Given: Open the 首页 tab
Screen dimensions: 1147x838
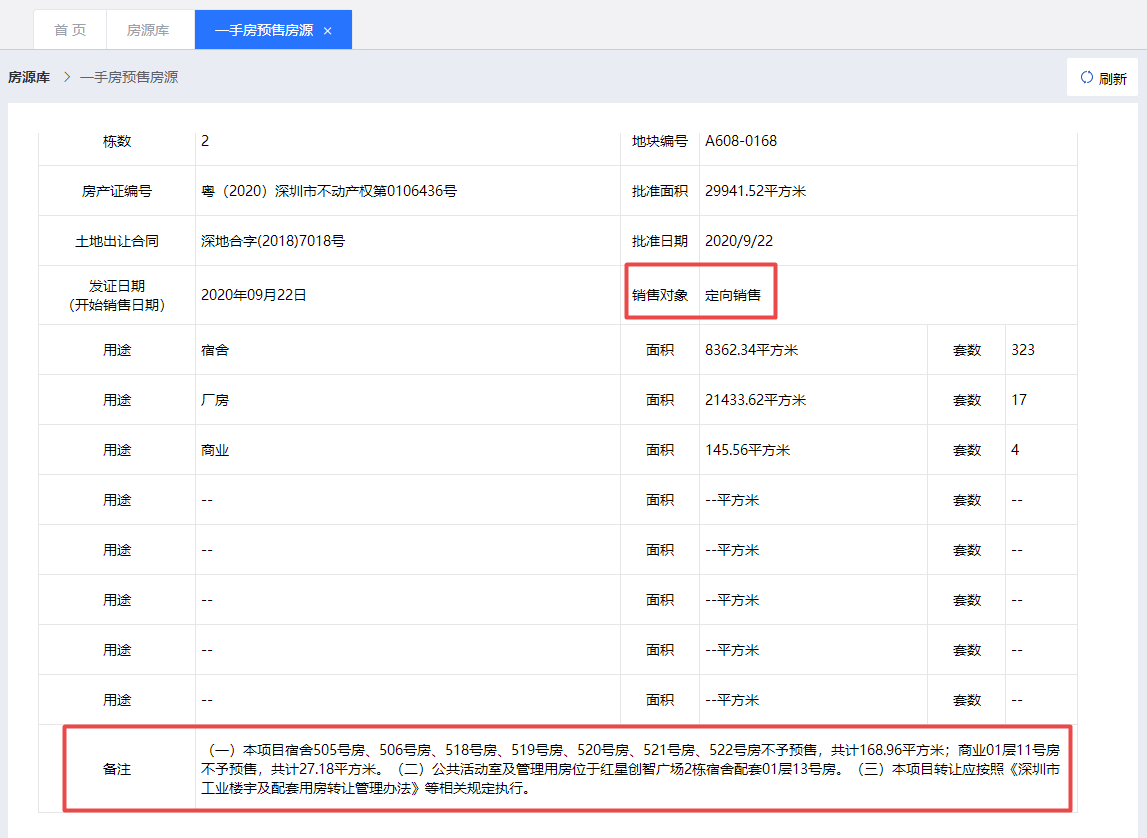Looking at the screenshot, I should tap(70, 30).
